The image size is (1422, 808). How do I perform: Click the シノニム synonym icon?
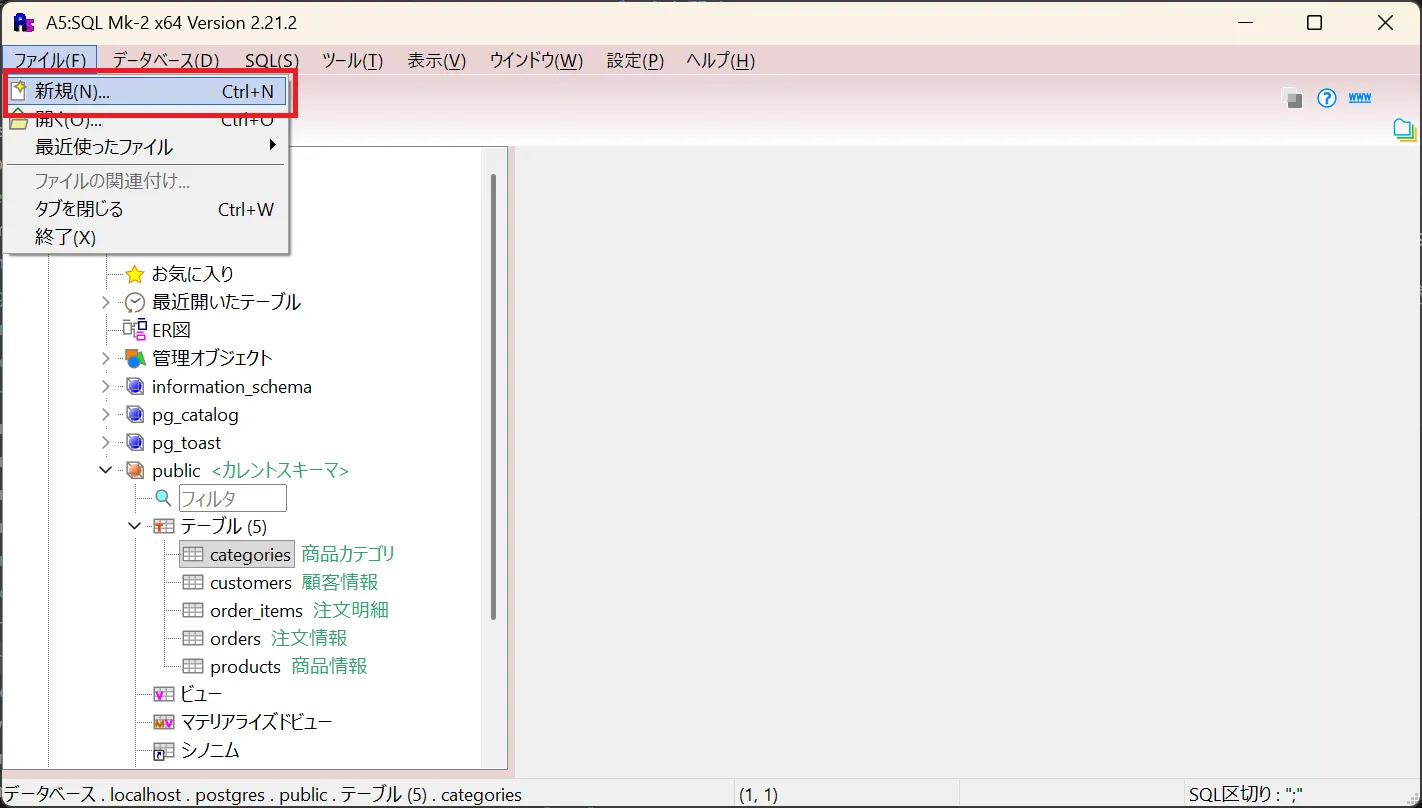pos(164,750)
